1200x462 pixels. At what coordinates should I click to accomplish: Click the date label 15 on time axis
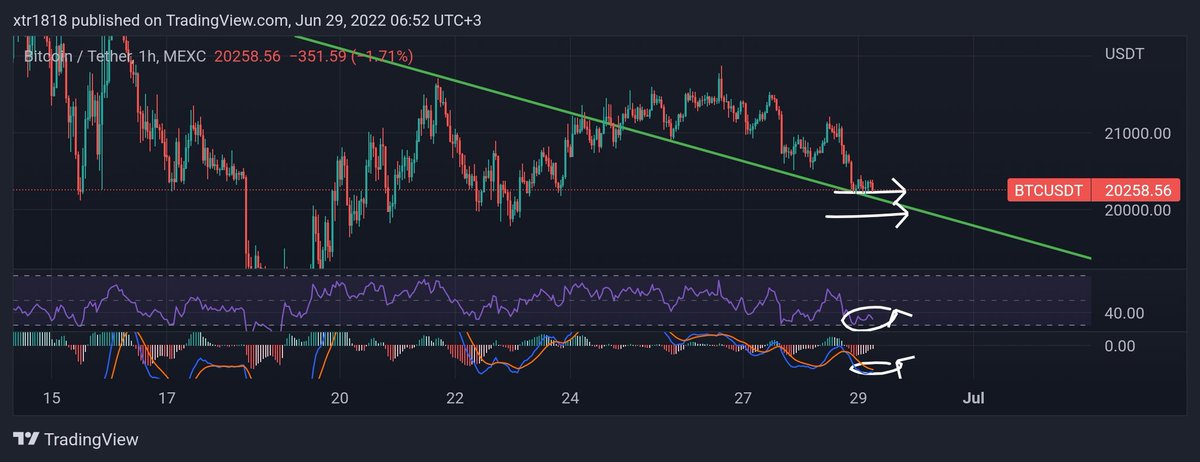(x=52, y=398)
